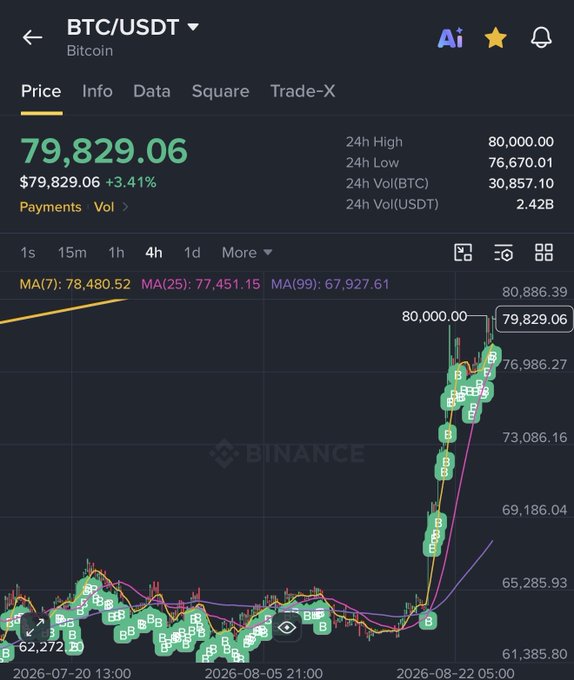Select the 4h chart interval
This screenshot has height=680, width=574.
click(154, 252)
